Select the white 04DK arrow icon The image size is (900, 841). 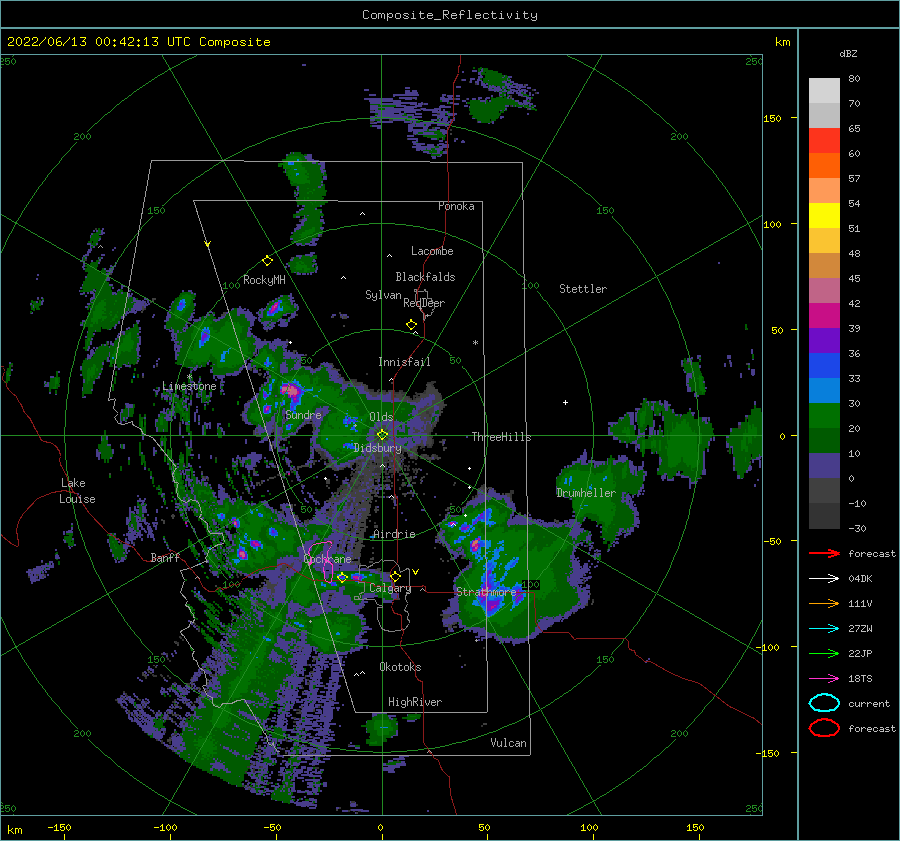click(824, 579)
